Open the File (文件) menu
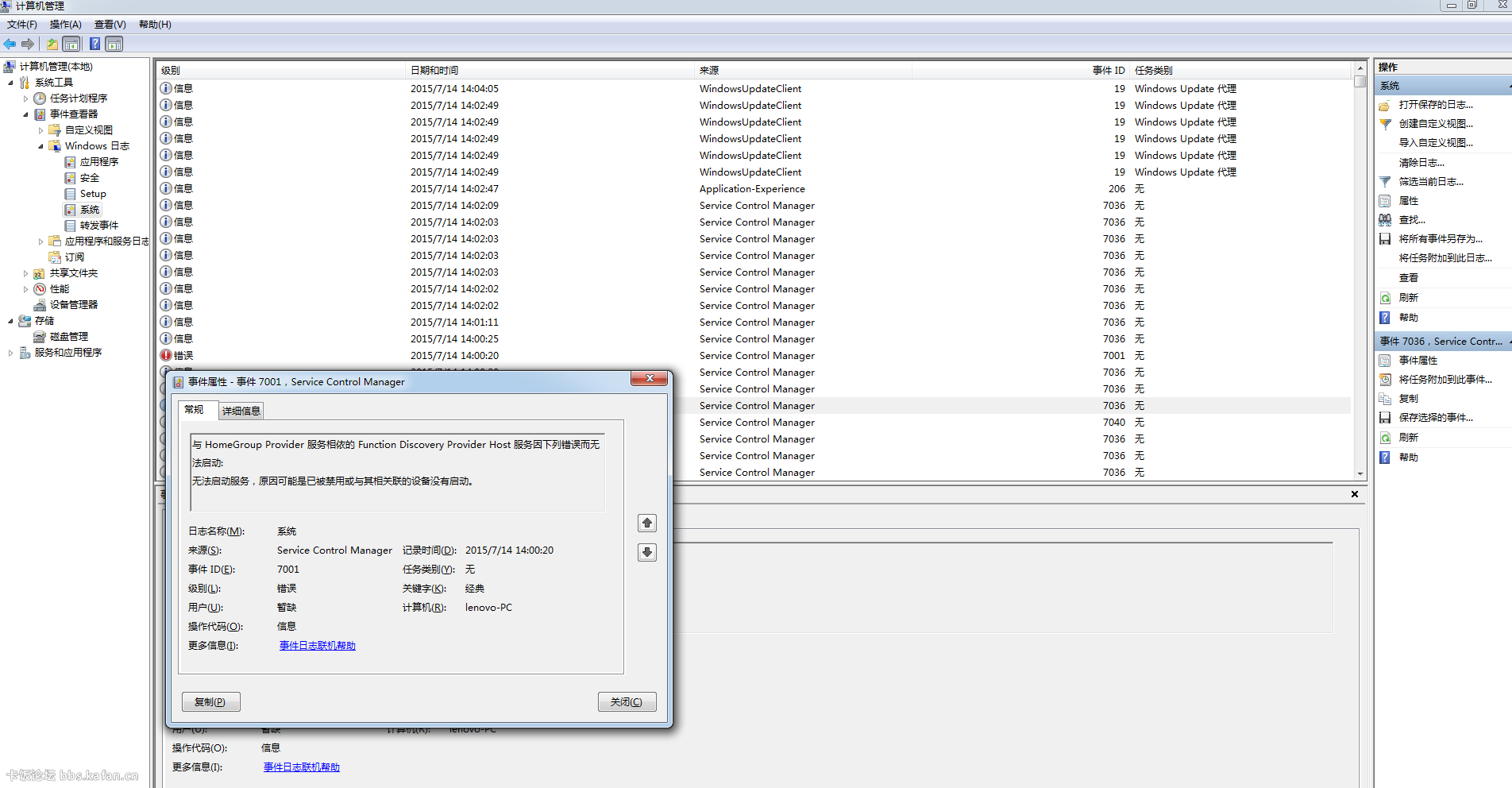Image resolution: width=1512 pixels, height=788 pixels. pyautogui.click(x=22, y=25)
